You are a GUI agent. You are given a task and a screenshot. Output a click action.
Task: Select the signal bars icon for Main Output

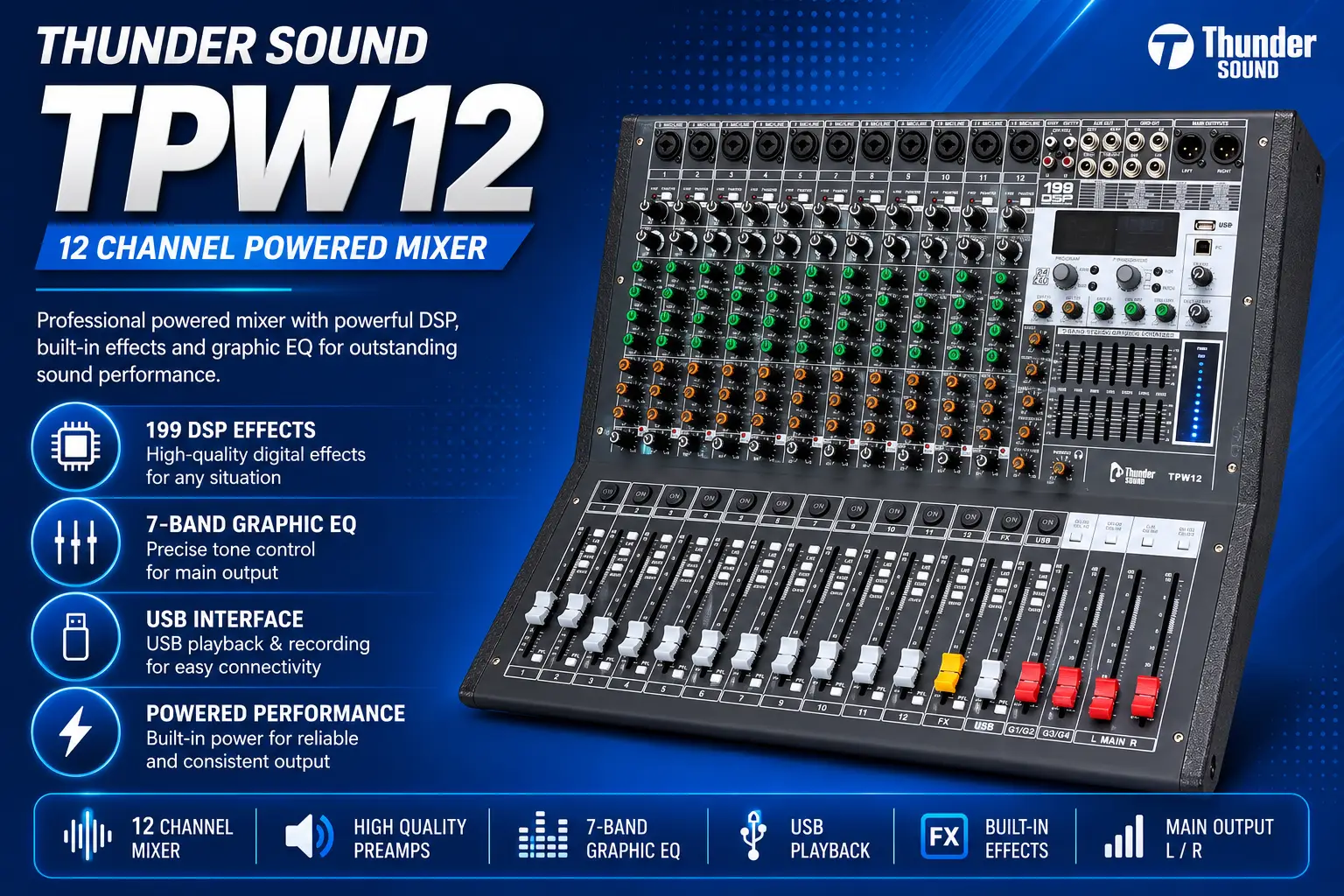pyautogui.click(x=1124, y=836)
